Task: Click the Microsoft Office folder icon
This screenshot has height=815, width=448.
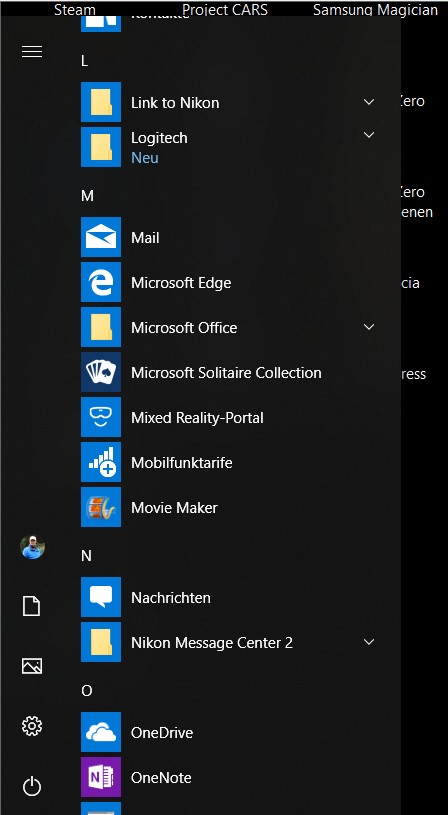Action: coord(101,327)
